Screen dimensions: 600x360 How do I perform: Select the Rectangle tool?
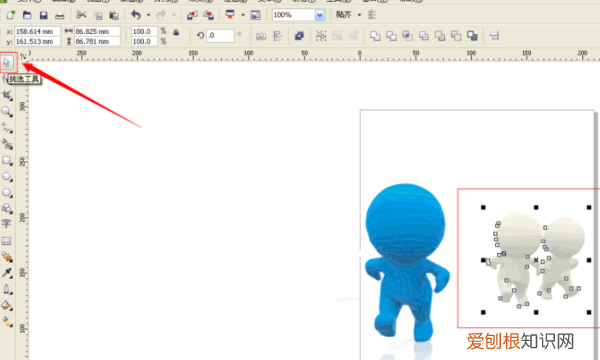pos(7,160)
